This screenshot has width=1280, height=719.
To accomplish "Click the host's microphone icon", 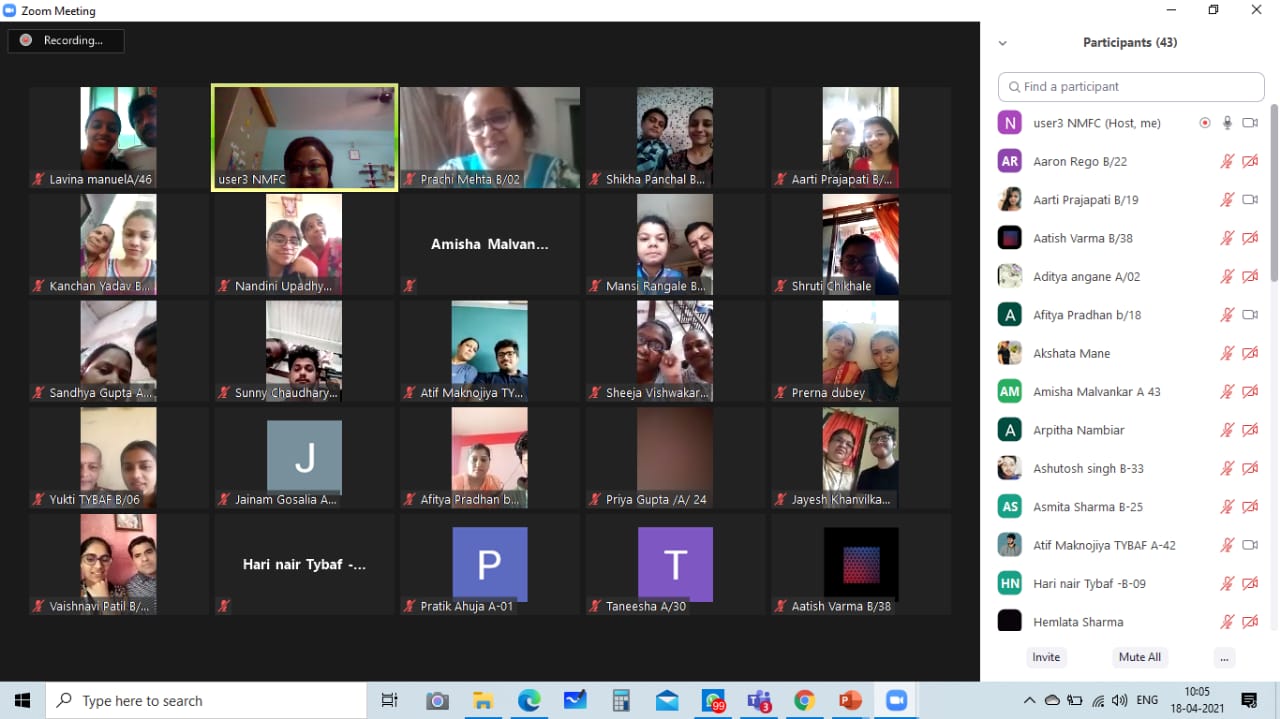I will (x=1227, y=123).
